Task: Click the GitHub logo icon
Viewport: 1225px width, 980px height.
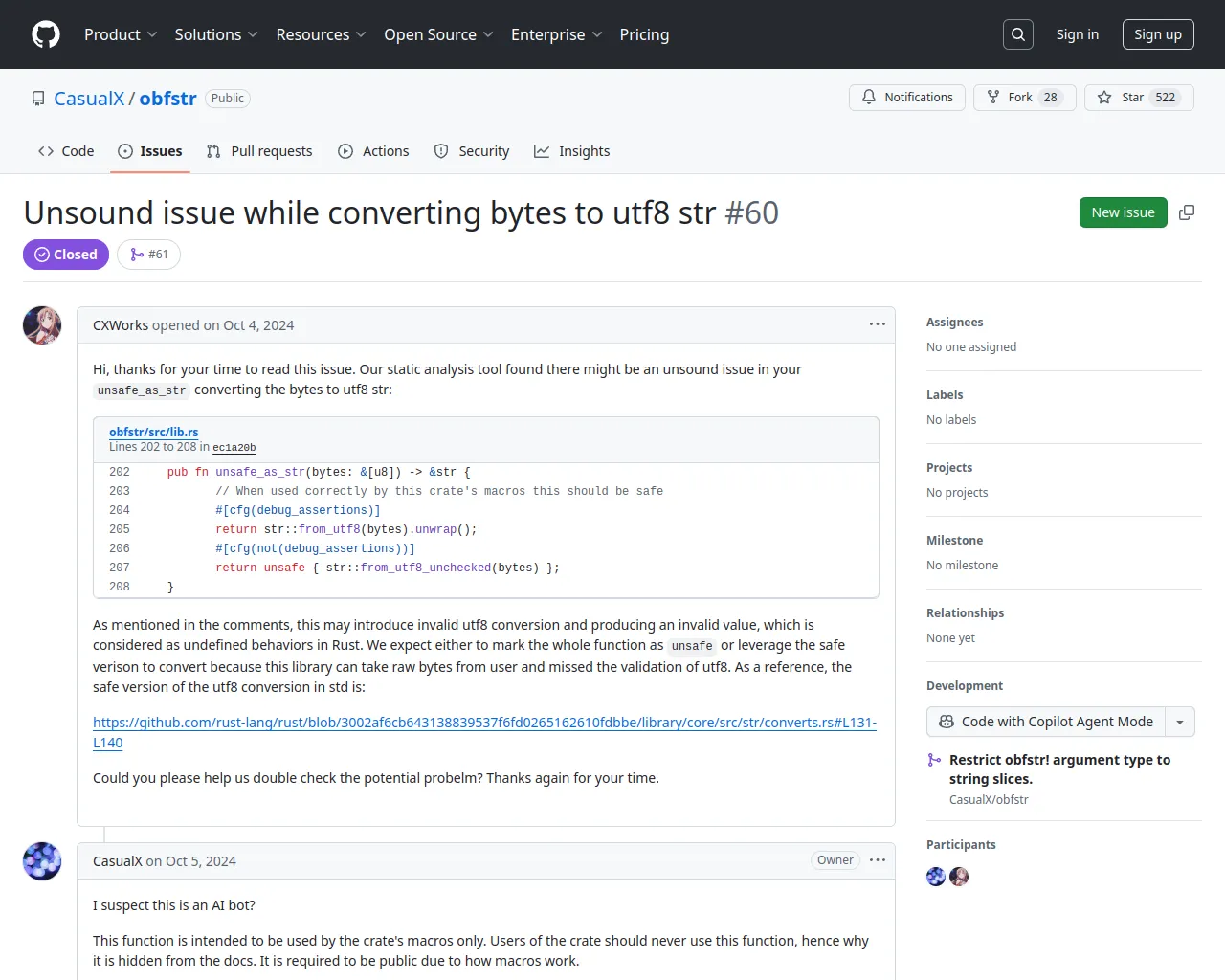Action: (46, 34)
